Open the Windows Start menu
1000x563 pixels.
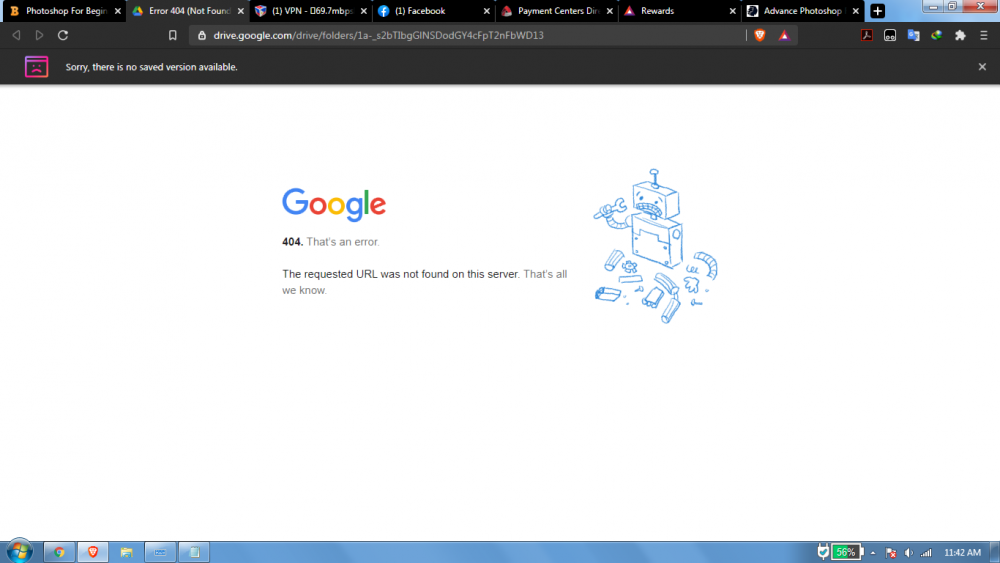coord(19,551)
